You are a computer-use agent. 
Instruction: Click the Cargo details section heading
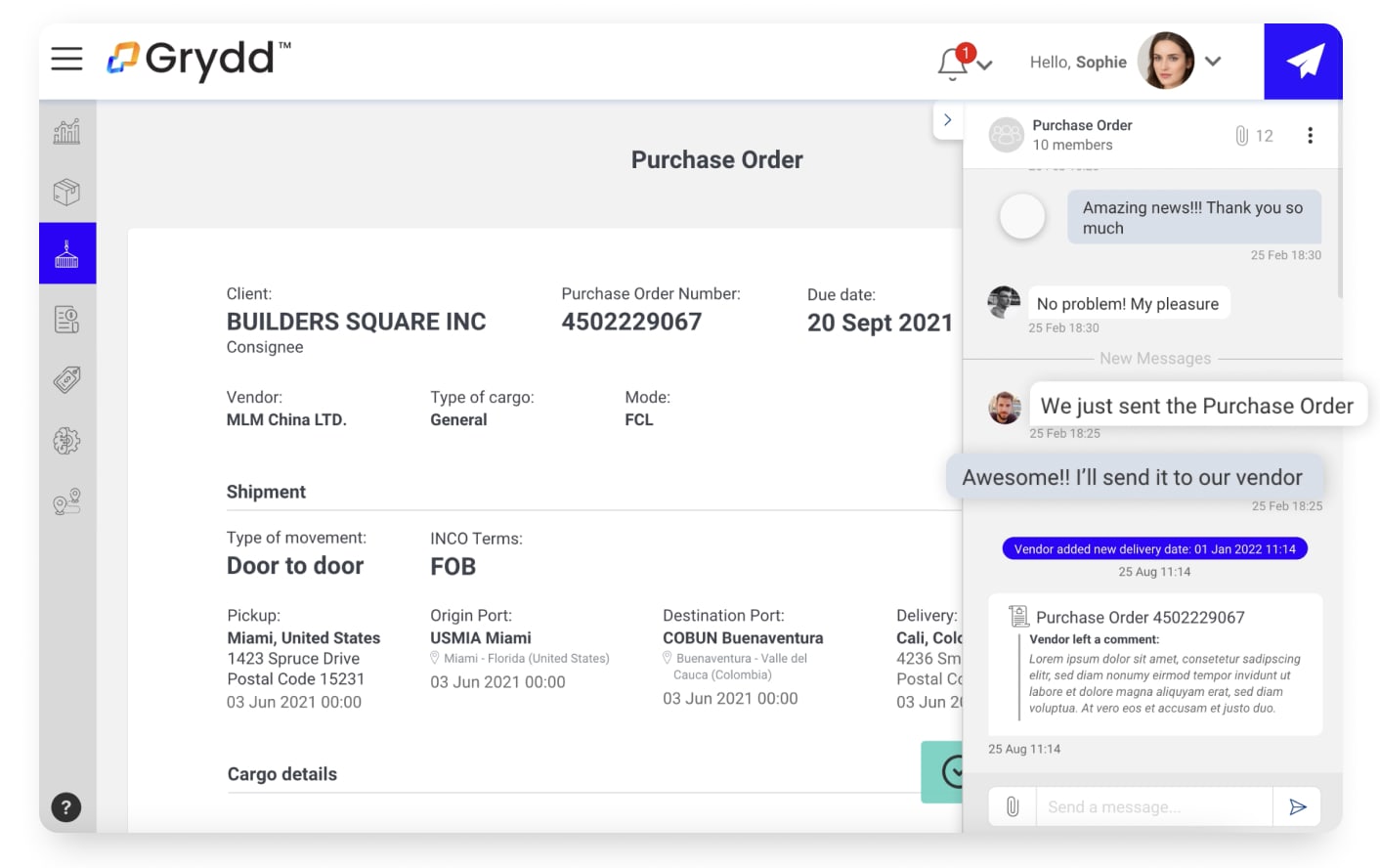[282, 774]
